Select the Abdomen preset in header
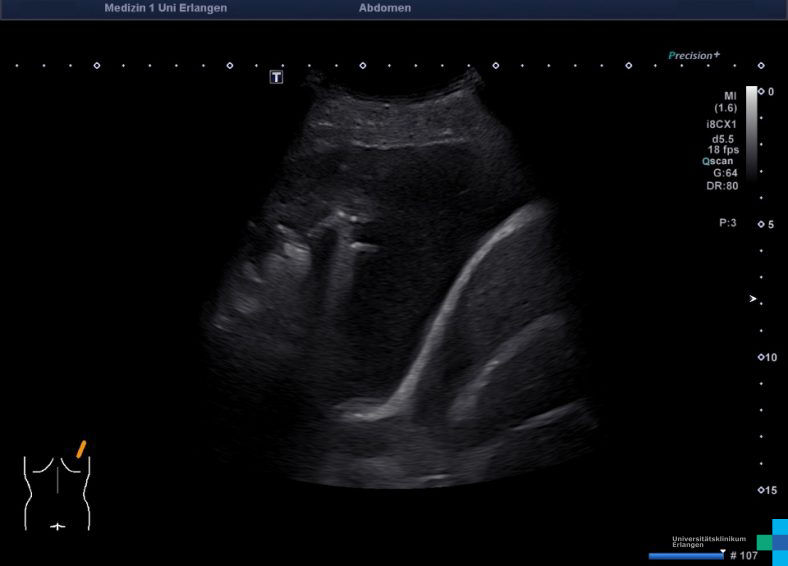The width and height of the screenshot is (788, 566). (x=384, y=8)
